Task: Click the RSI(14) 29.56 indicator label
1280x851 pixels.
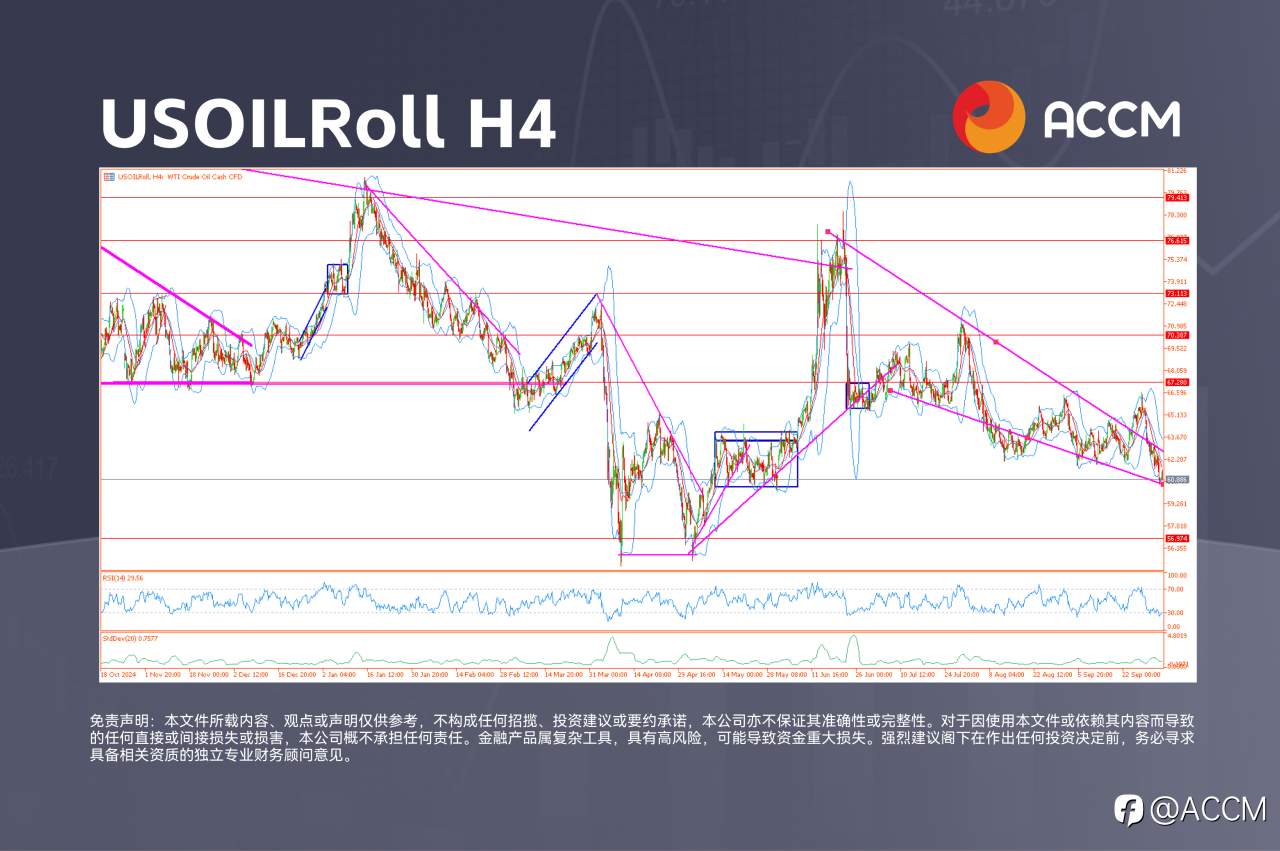Action: pos(123,578)
